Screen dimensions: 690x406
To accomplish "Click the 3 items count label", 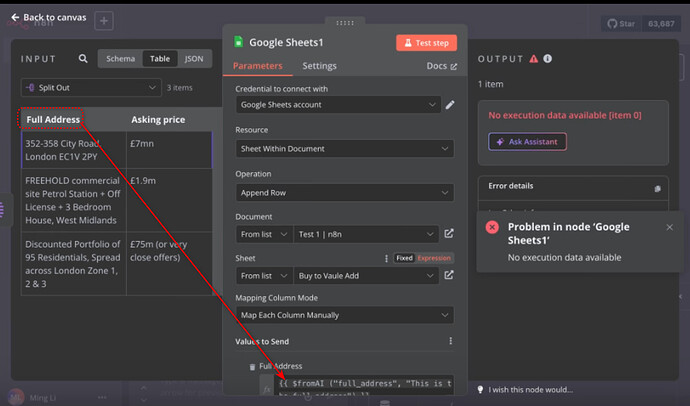I will coord(180,88).
